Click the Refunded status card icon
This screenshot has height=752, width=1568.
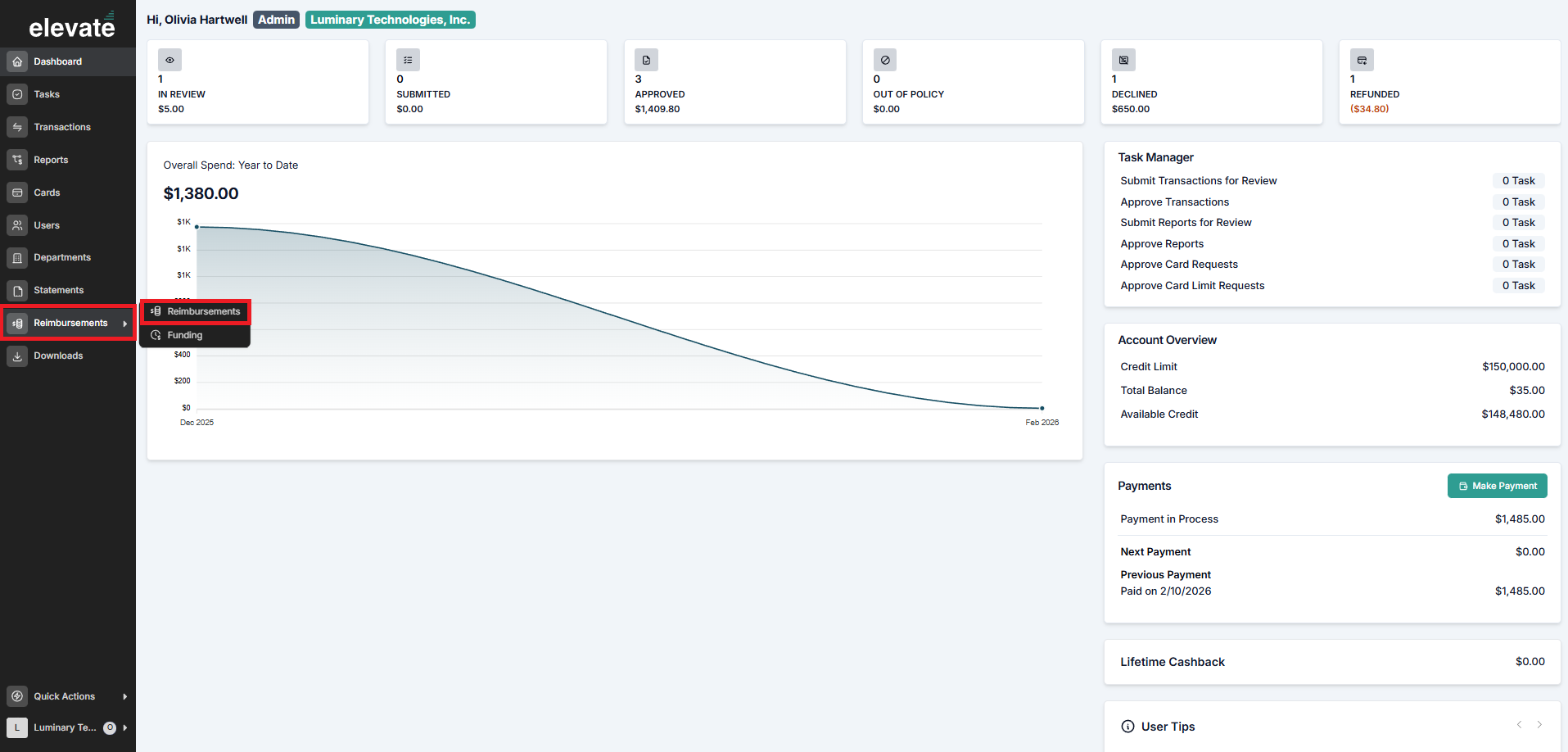(x=1362, y=60)
